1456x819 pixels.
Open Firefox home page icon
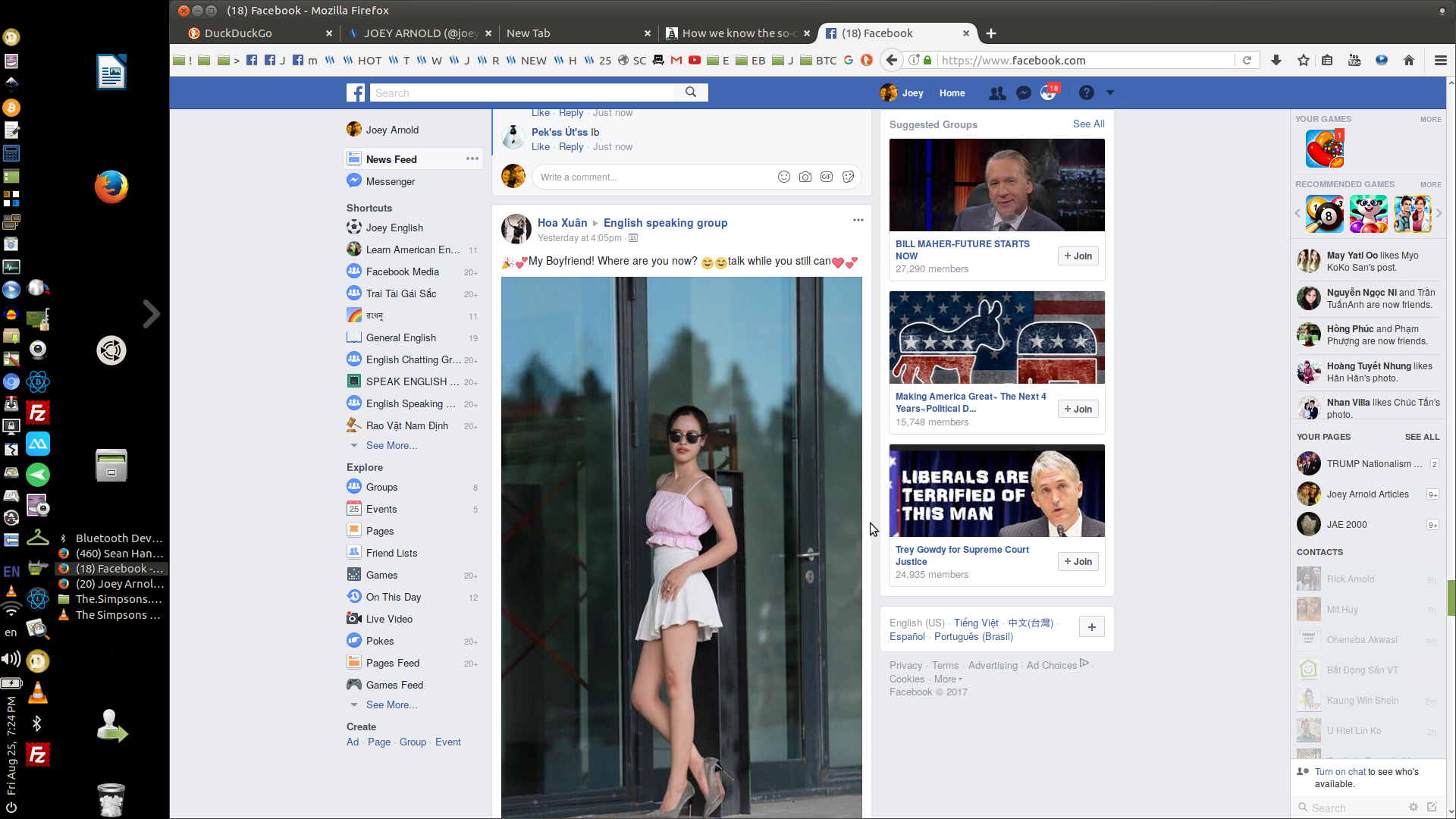(1409, 60)
